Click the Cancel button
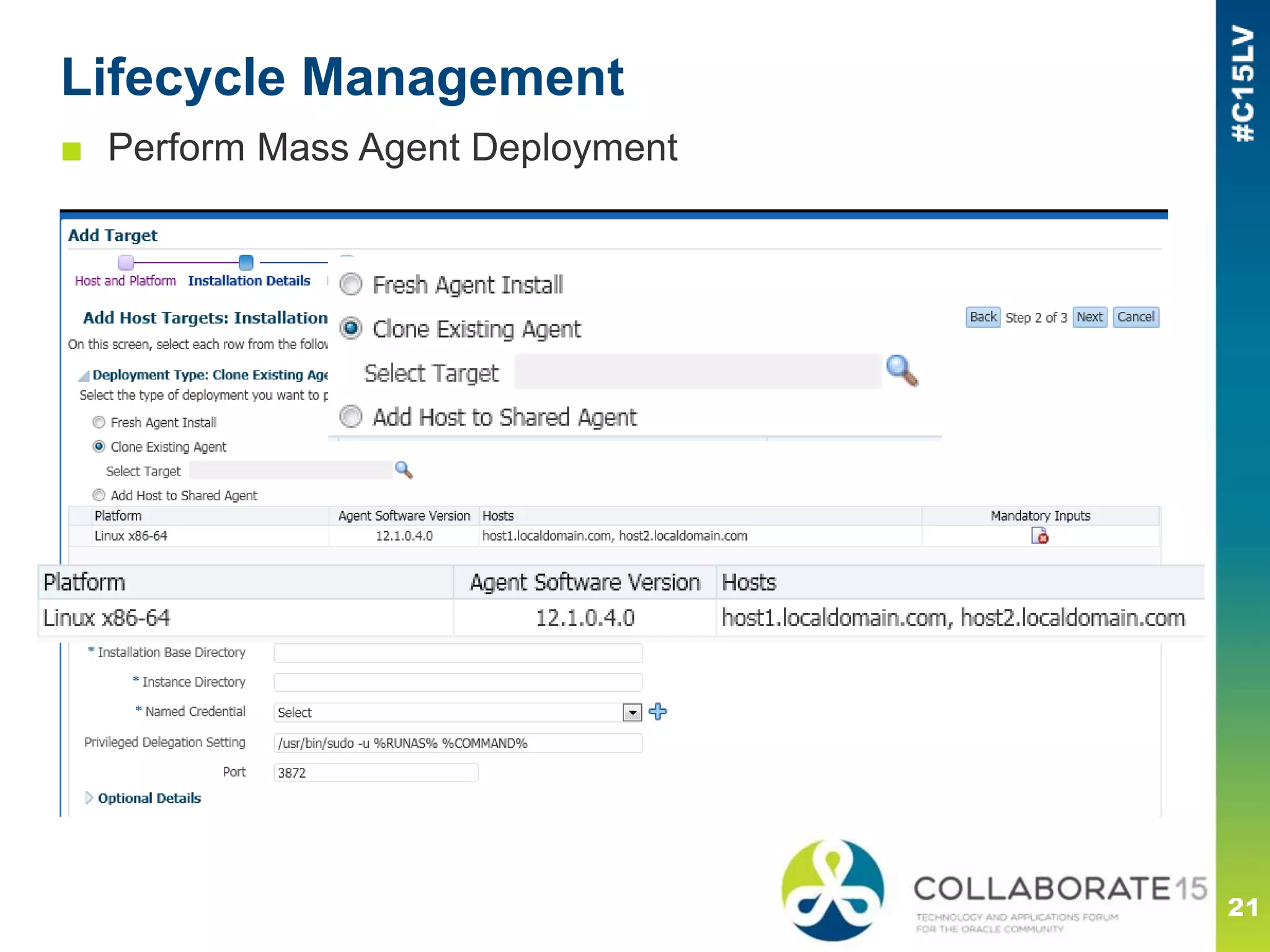This screenshot has height=952, width=1270. click(x=1135, y=317)
